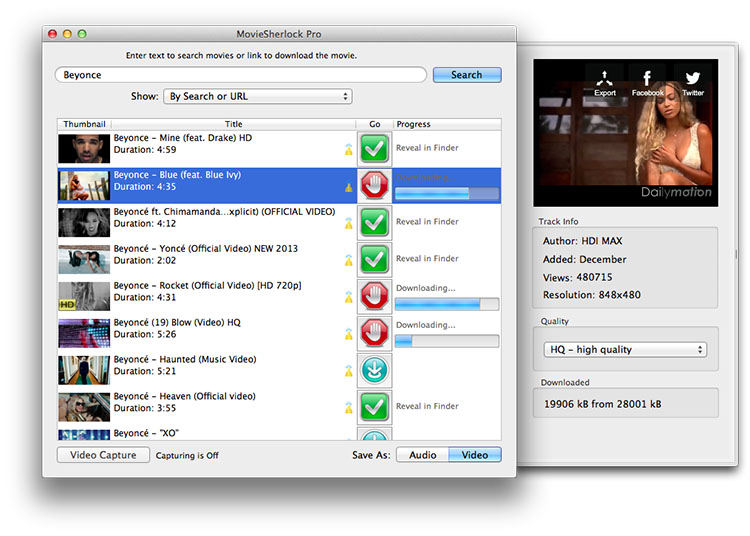Click green checkmark for Chimamanda OFFICIAL VIDEO row

coord(374,222)
